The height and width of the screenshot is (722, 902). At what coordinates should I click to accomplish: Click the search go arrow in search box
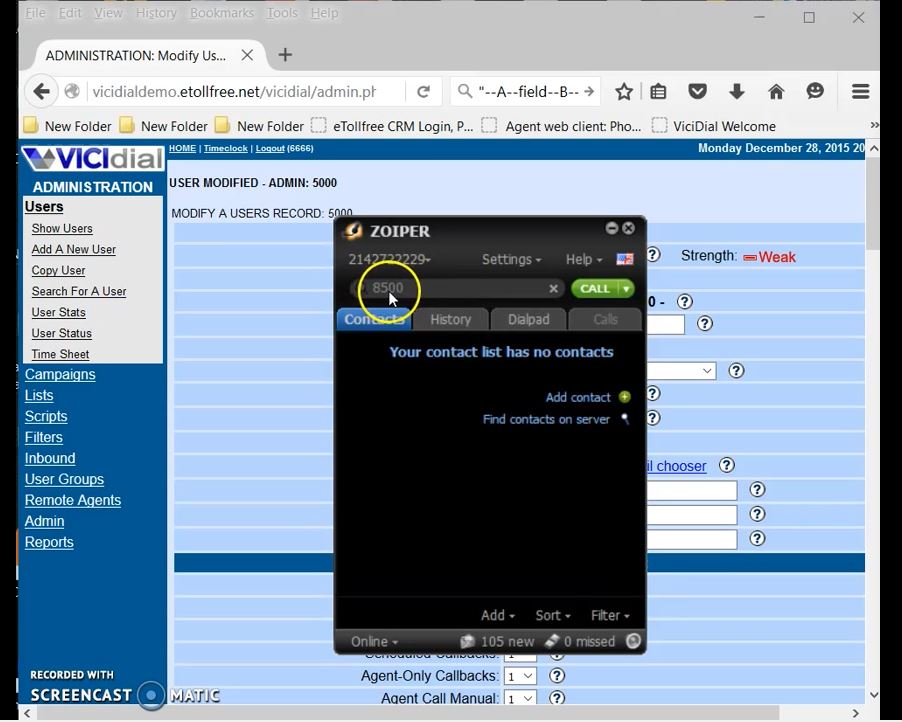pyautogui.click(x=588, y=91)
